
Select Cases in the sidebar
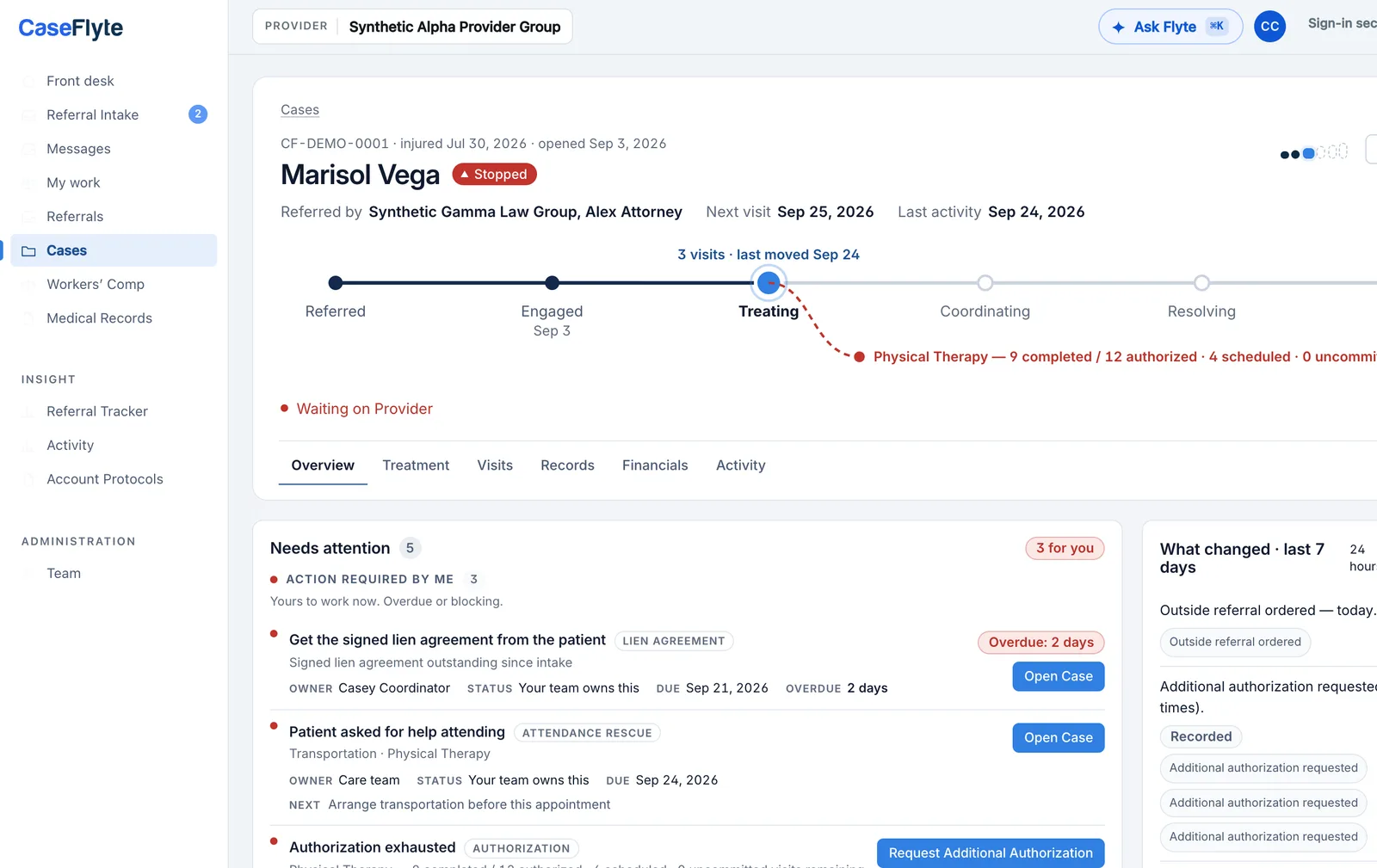click(x=114, y=250)
